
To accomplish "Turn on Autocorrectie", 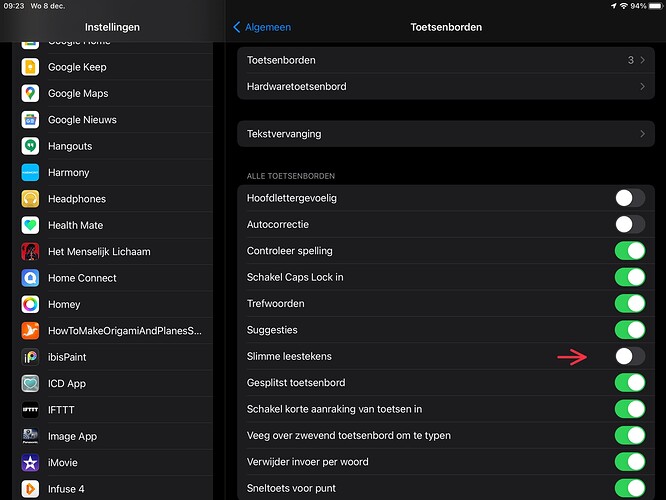I will 630,224.
